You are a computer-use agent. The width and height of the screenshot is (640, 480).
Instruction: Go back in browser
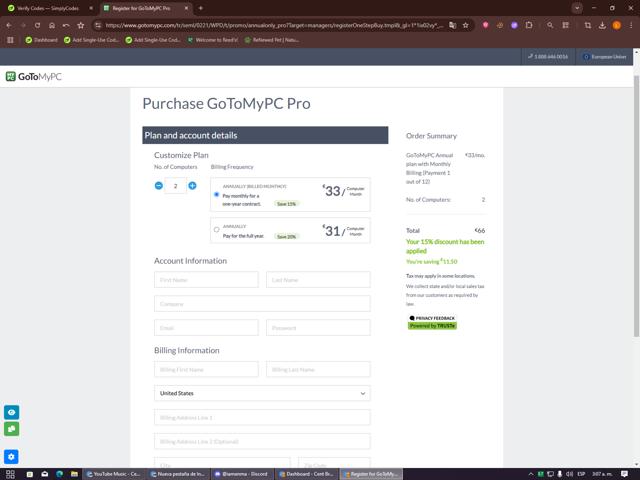pos(9,25)
